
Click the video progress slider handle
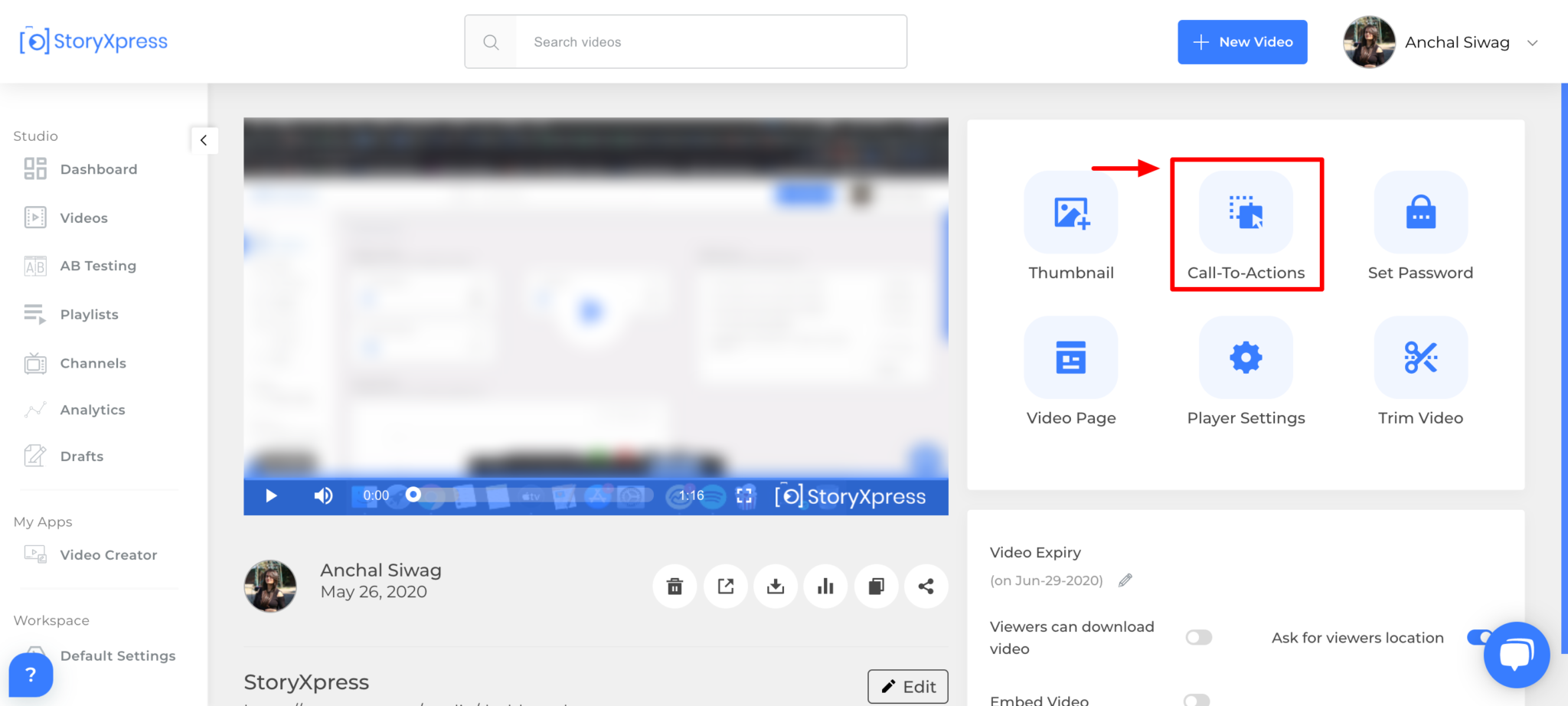(413, 495)
